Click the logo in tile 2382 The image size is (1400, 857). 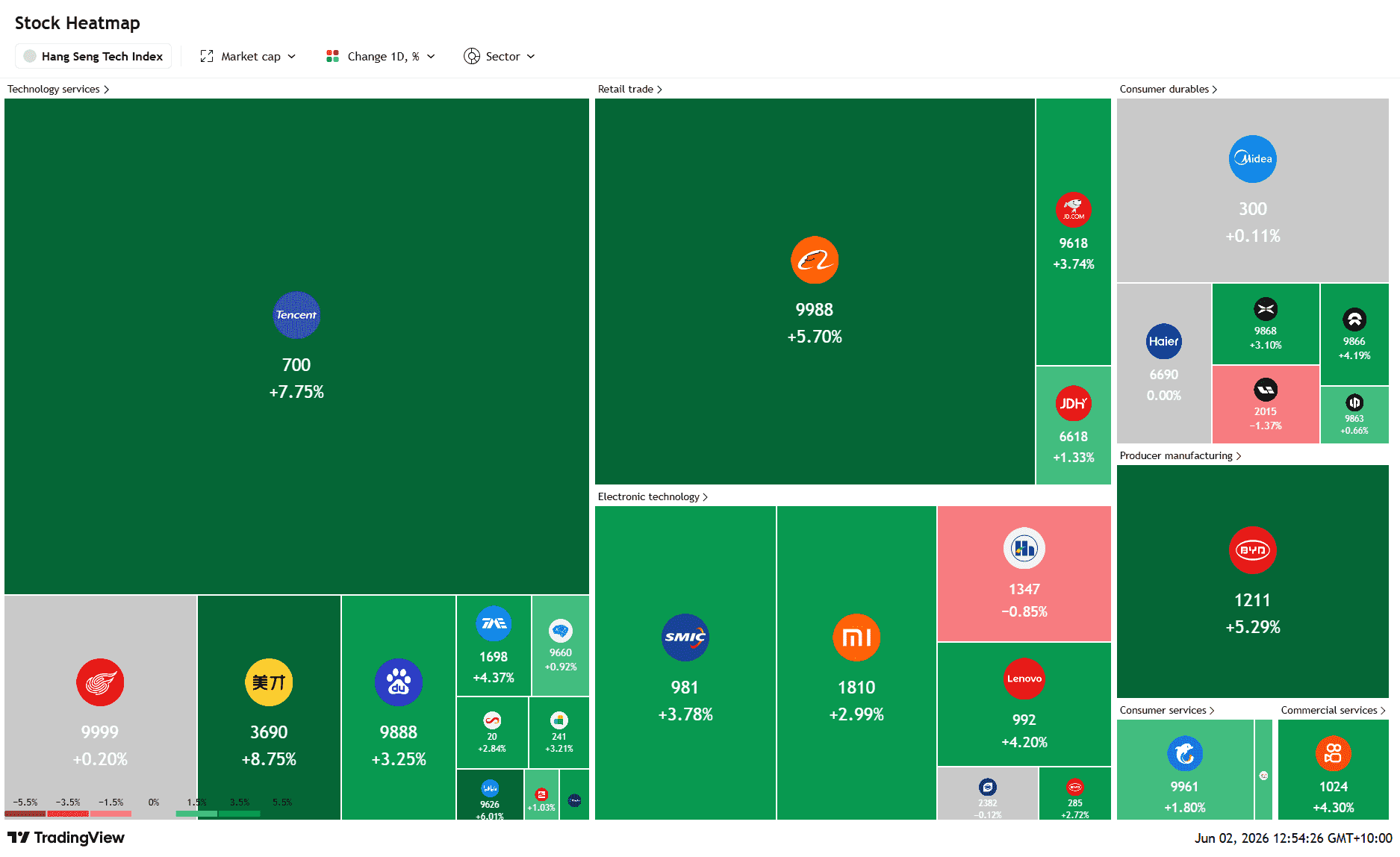[x=988, y=787]
